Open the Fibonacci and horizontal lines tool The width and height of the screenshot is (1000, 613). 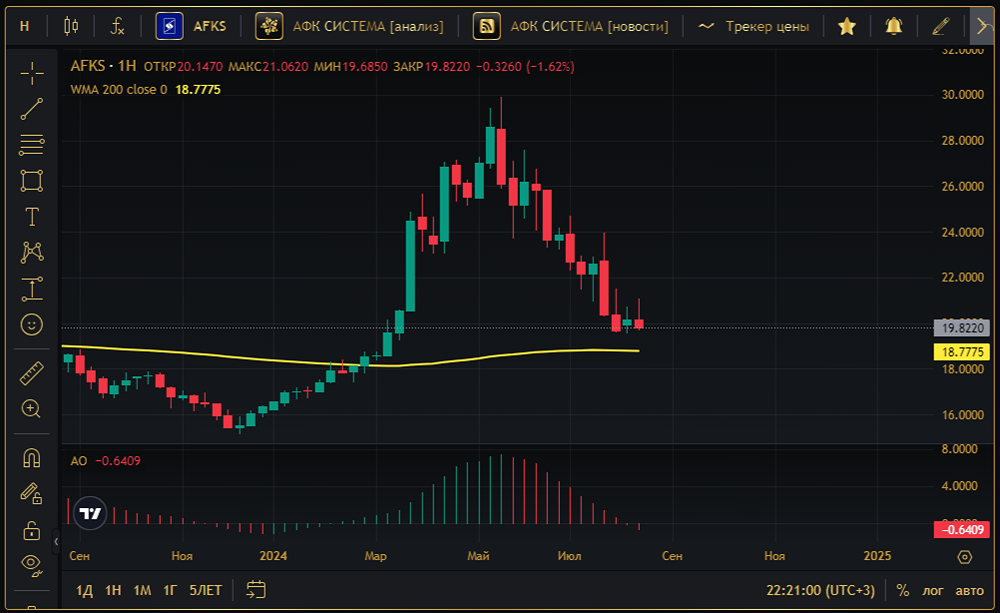(31, 145)
